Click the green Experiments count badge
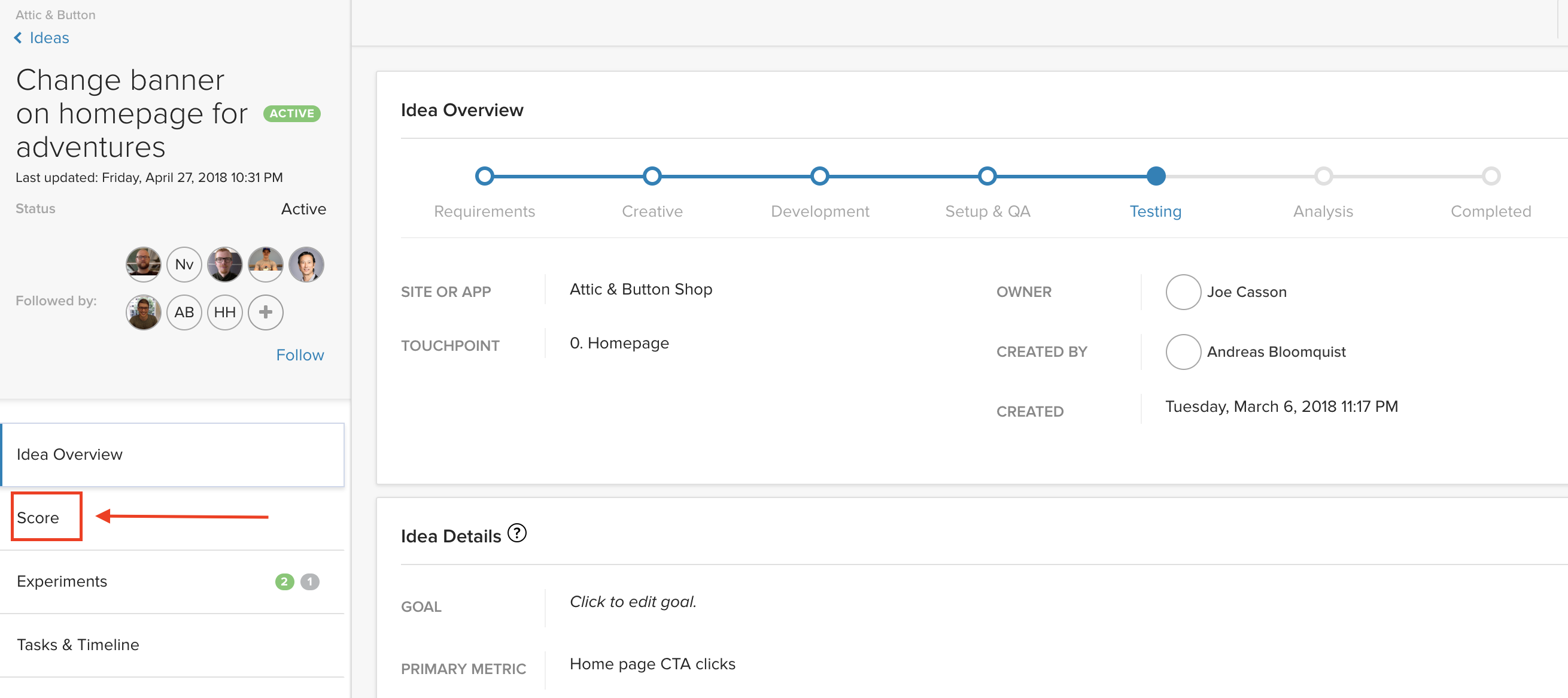 284,582
